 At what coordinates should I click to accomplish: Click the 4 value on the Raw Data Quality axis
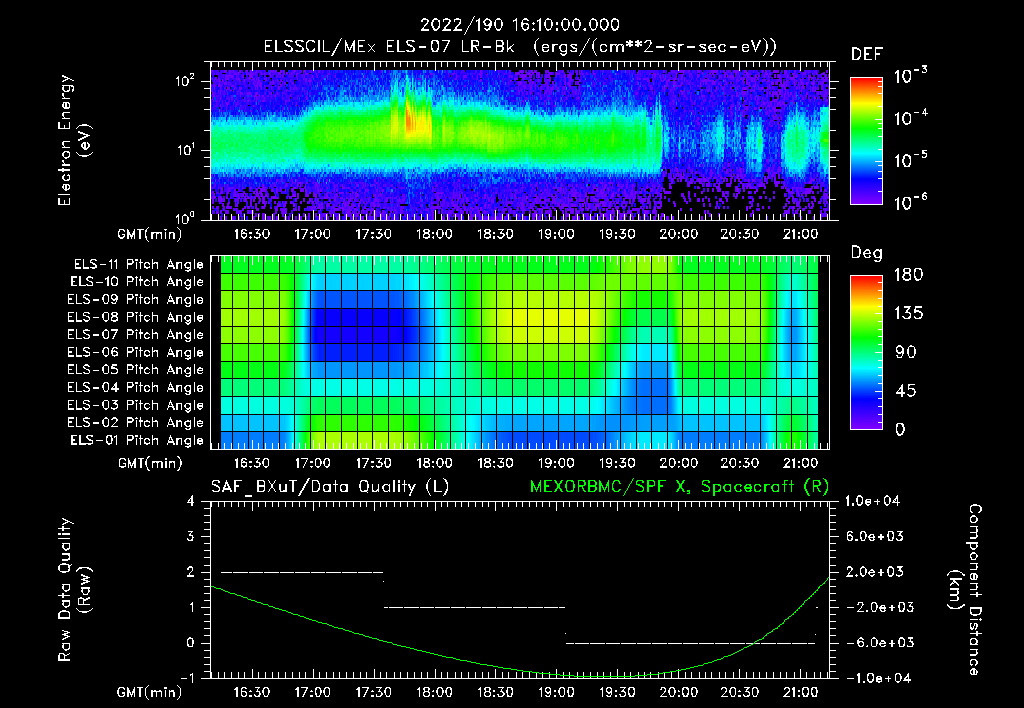coord(191,502)
